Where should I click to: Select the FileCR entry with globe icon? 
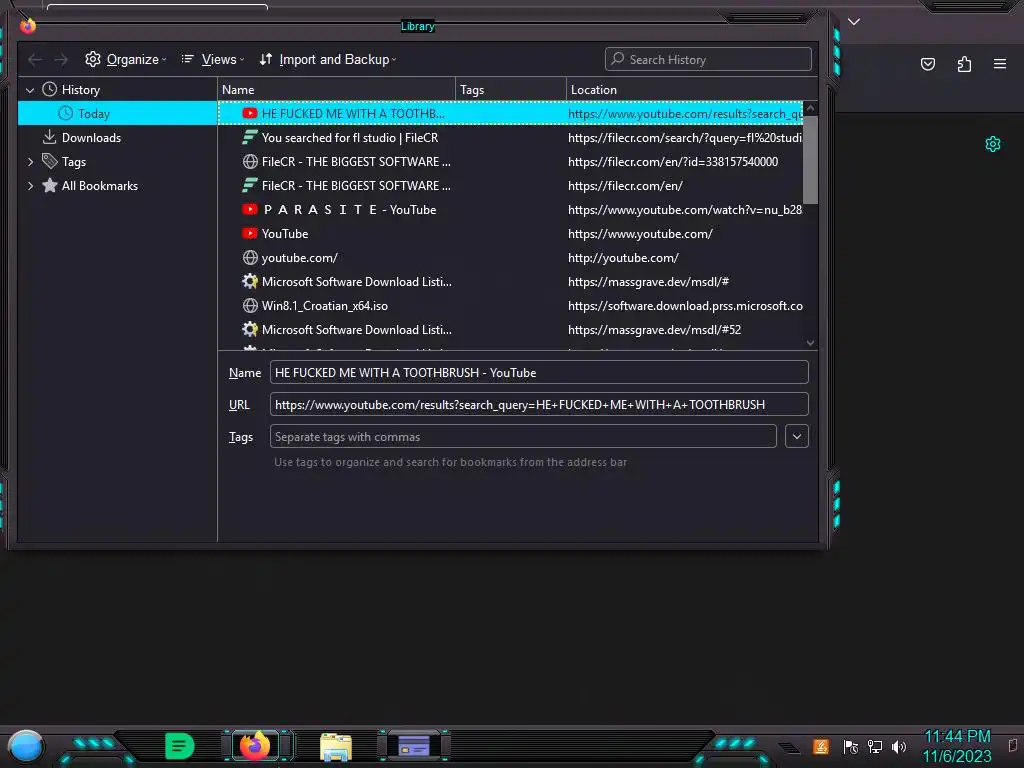point(510,162)
